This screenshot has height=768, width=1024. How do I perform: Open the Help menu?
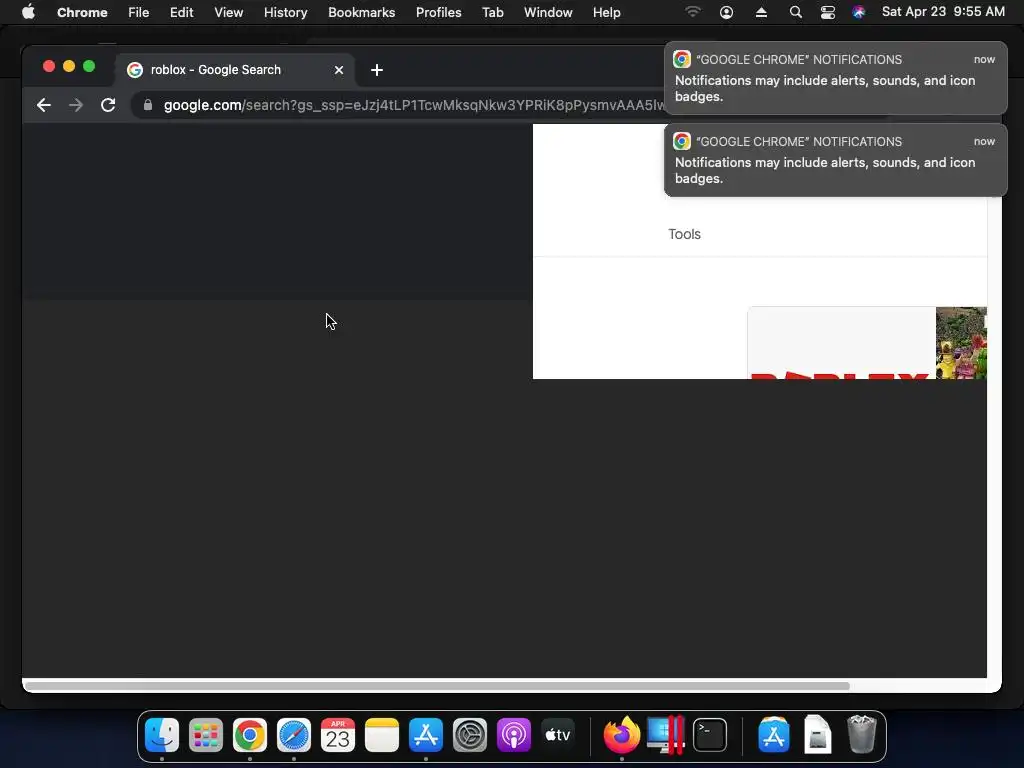[607, 12]
